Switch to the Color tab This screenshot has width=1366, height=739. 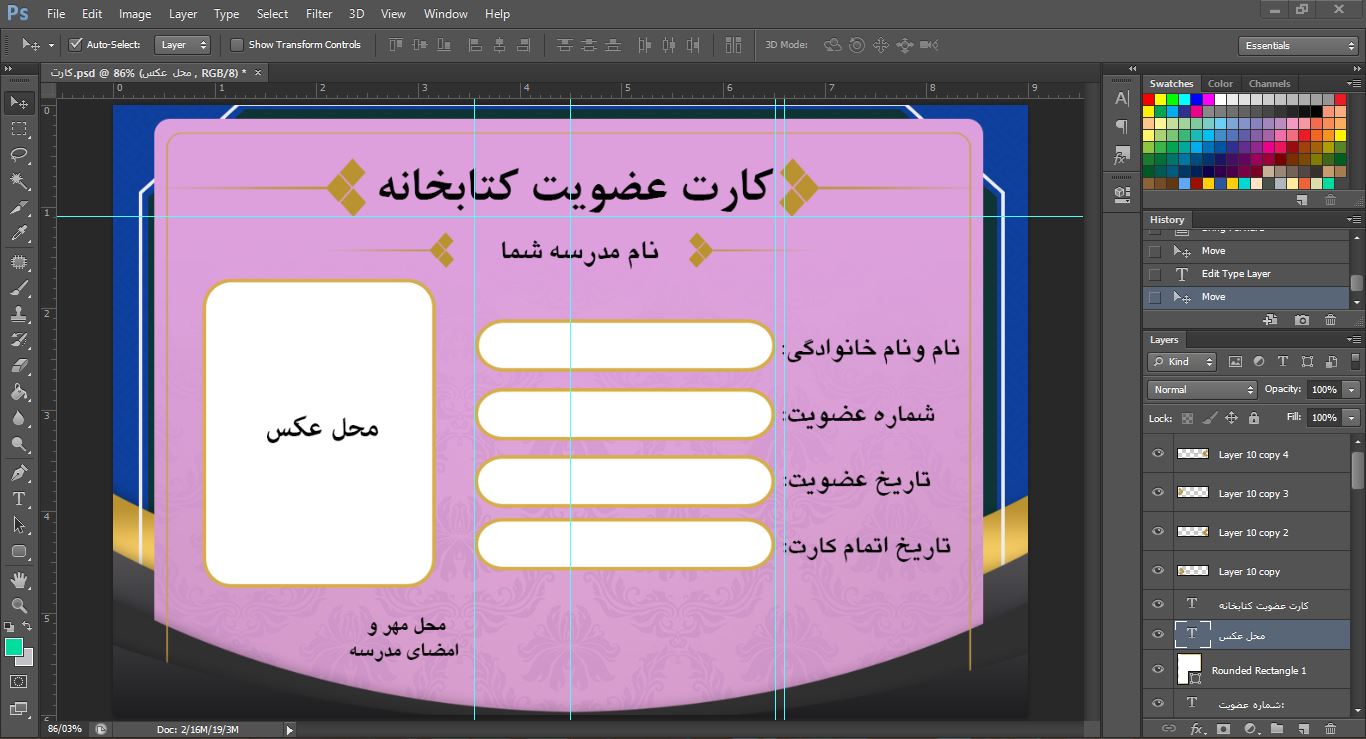click(1220, 84)
